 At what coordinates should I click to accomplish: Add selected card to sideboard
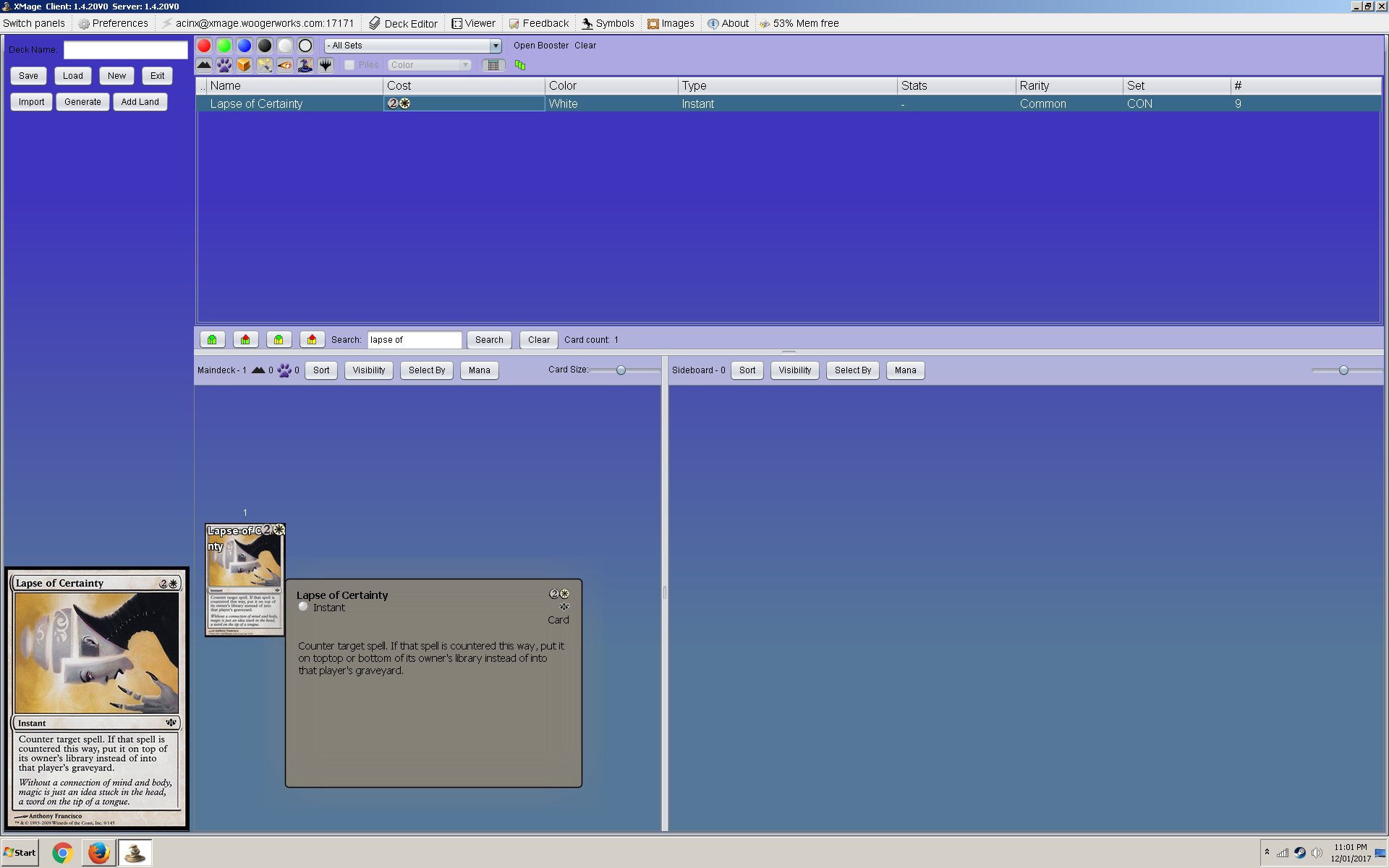(x=279, y=339)
